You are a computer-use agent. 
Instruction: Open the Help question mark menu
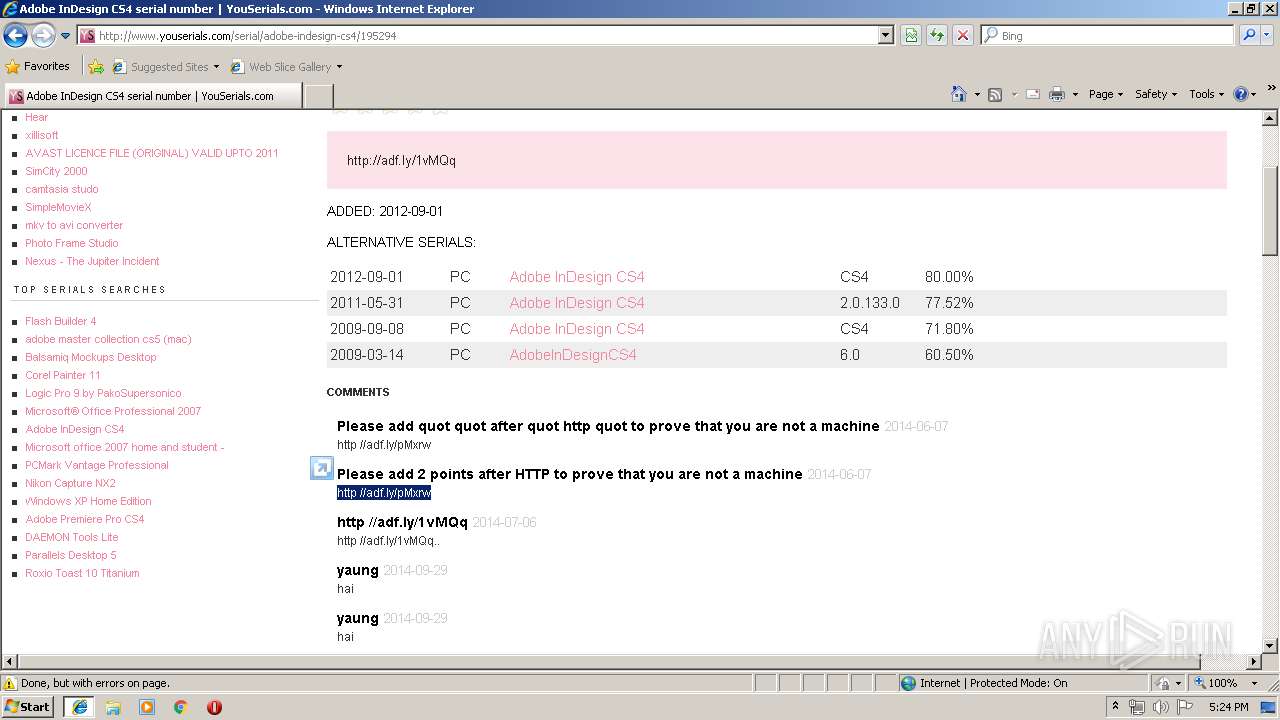click(1245, 94)
